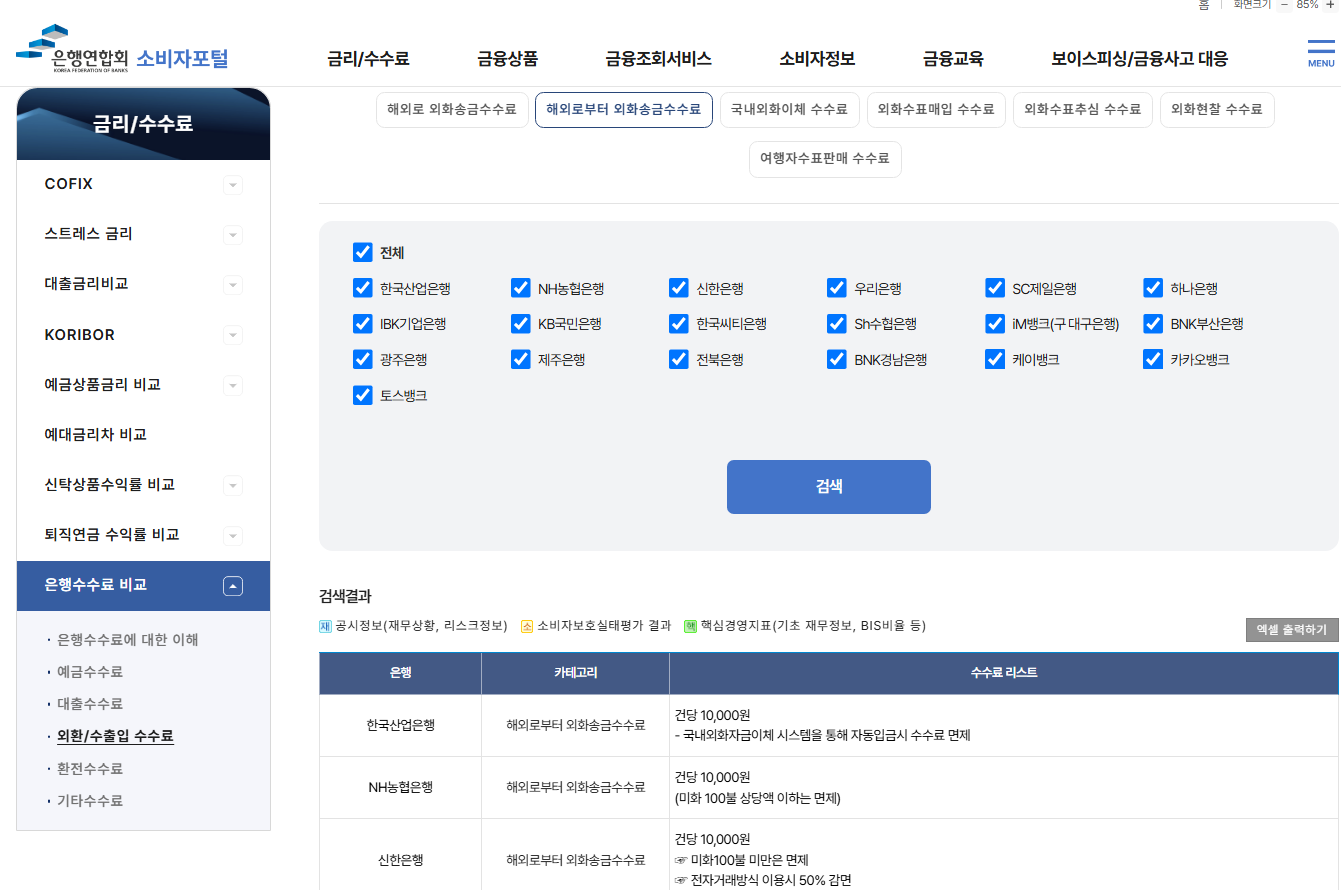Screen dimensions: 1341x890
Task: Uncheck the 신한은행 checkbox
Action: [x=679, y=288]
